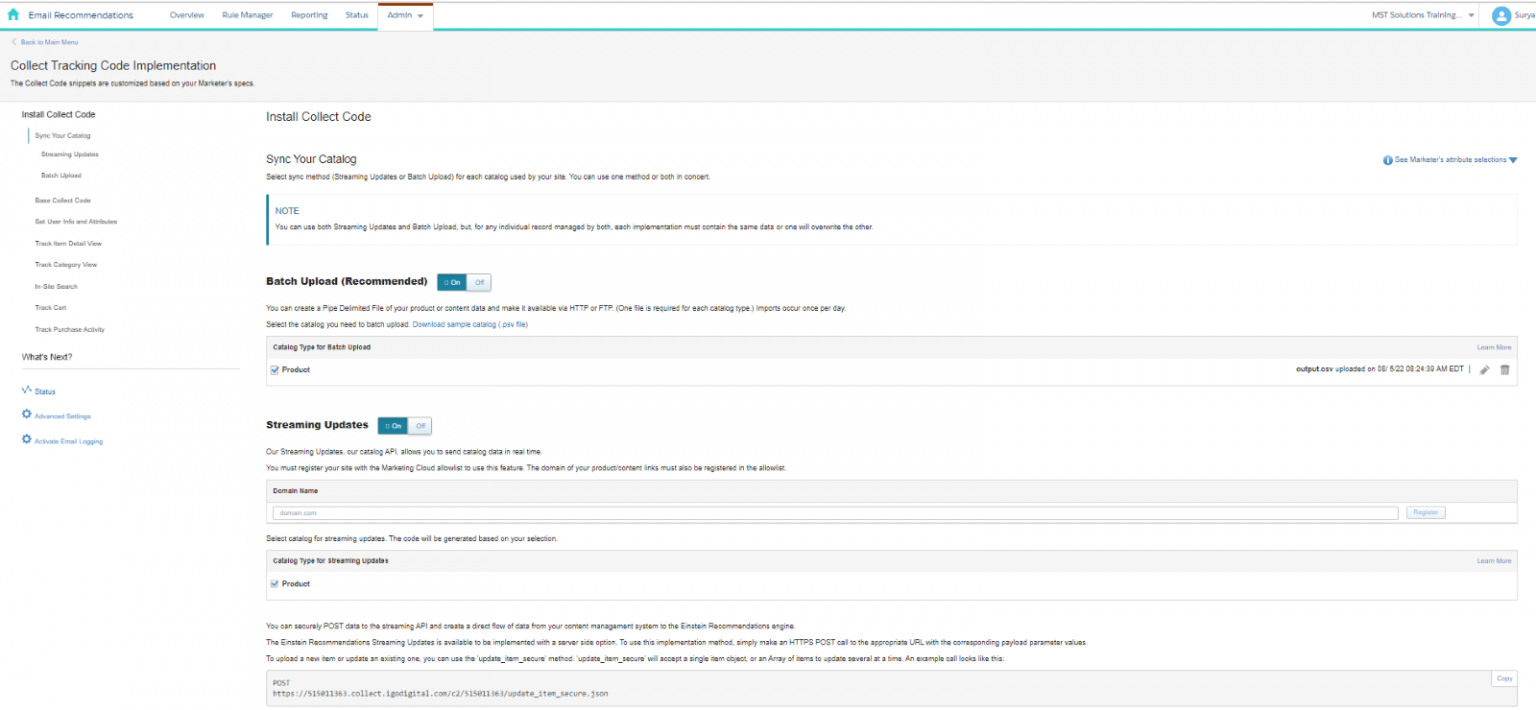Delete uploaded catalog with trash icon
The height and width of the screenshot is (710, 1536).
pyautogui.click(x=1504, y=370)
